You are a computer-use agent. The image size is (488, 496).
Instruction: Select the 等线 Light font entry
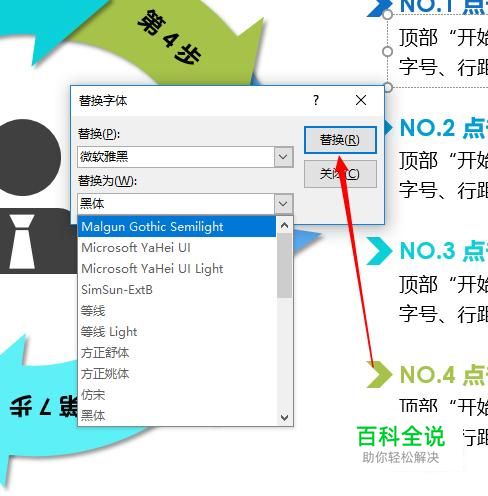177,332
